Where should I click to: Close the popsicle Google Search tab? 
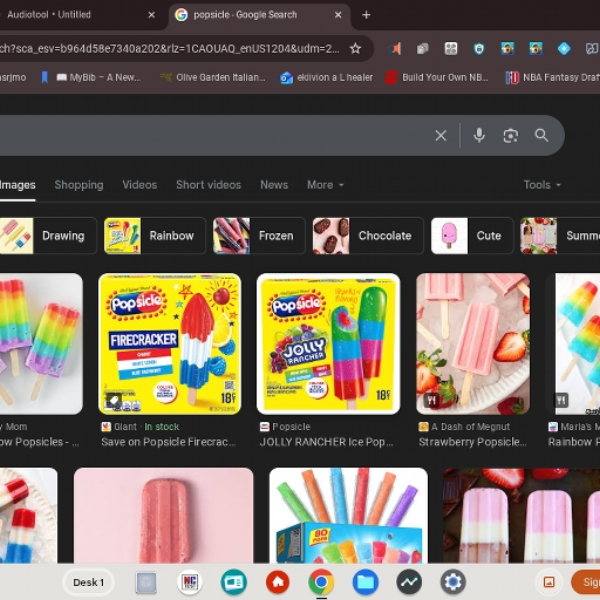click(338, 15)
